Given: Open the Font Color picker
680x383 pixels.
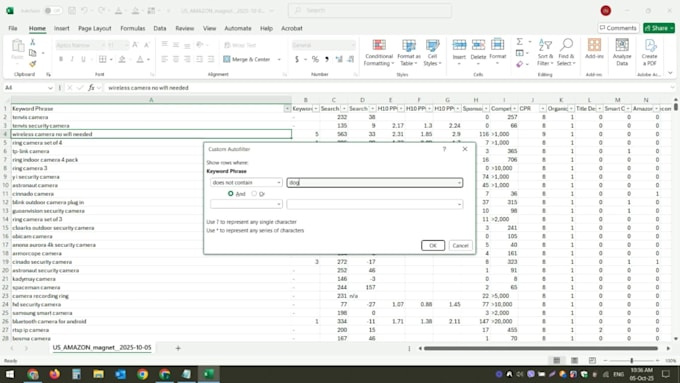Looking at the screenshot, I should 140,59.
